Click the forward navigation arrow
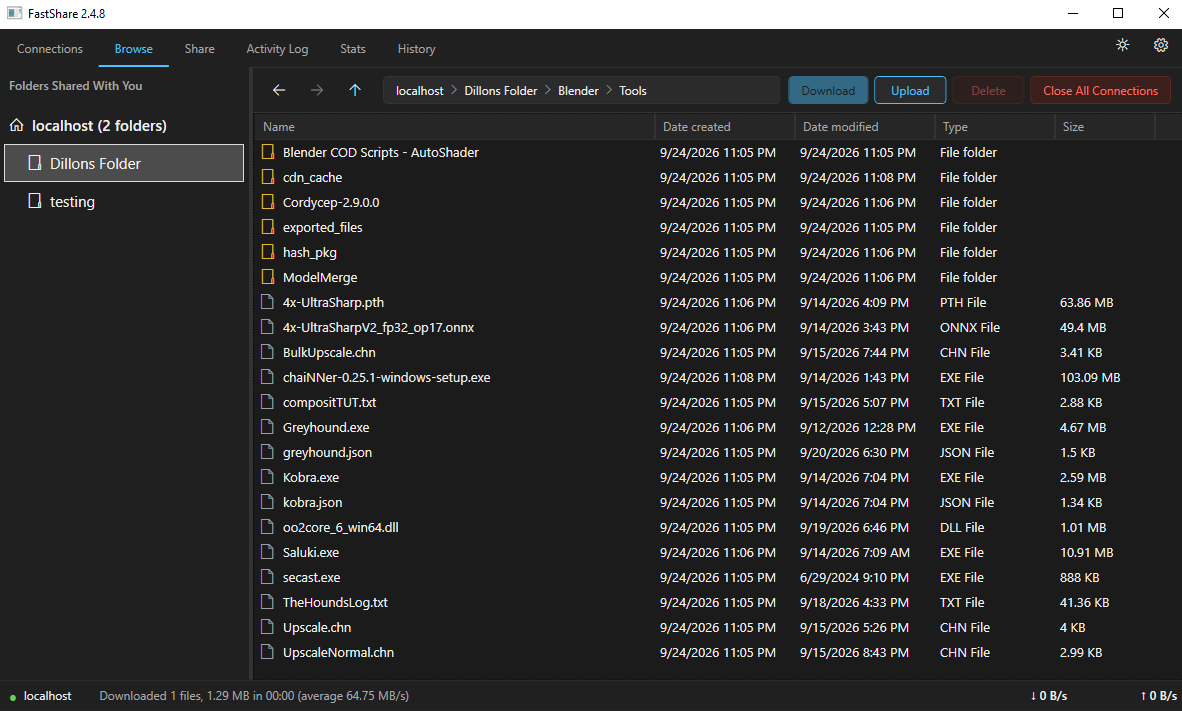 [317, 90]
